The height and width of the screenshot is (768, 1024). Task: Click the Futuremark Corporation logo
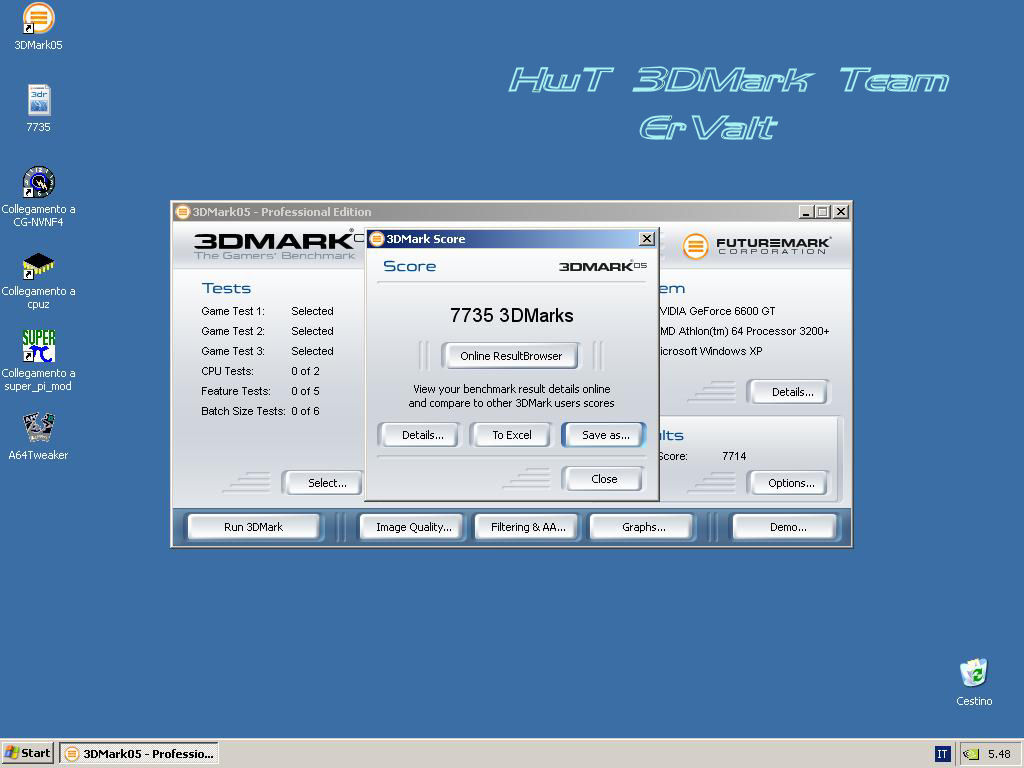pos(756,246)
